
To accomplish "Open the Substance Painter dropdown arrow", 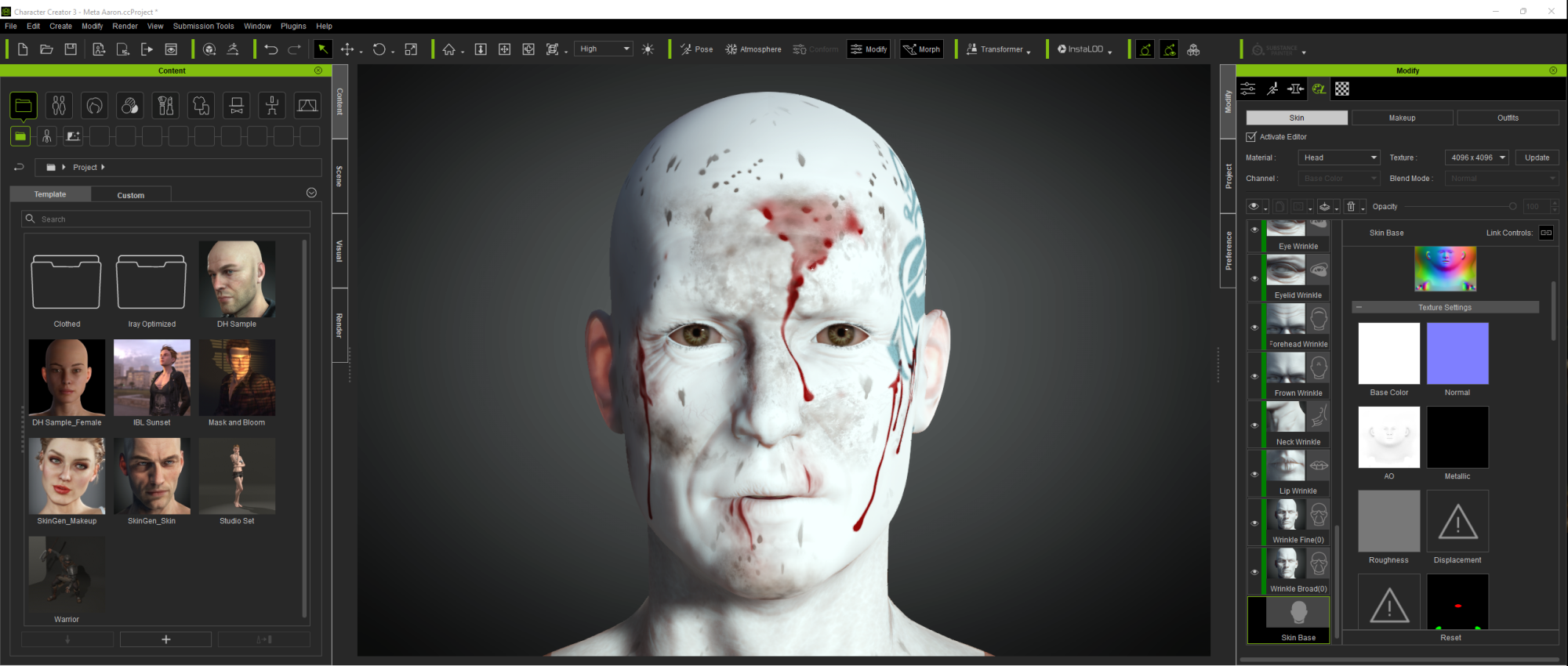I will click(x=1304, y=52).
